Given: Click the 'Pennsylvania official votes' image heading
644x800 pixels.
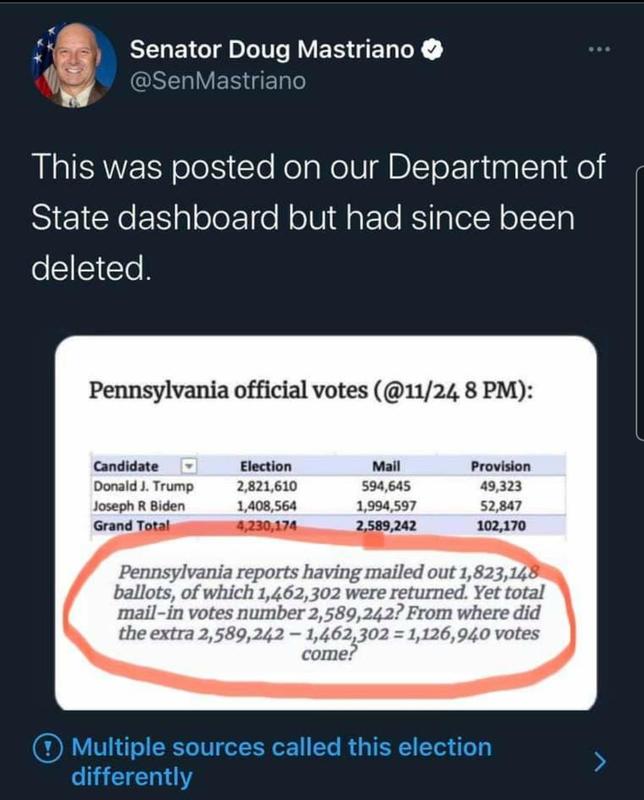Looking at the screenshot, I should [x=311, y=388].
